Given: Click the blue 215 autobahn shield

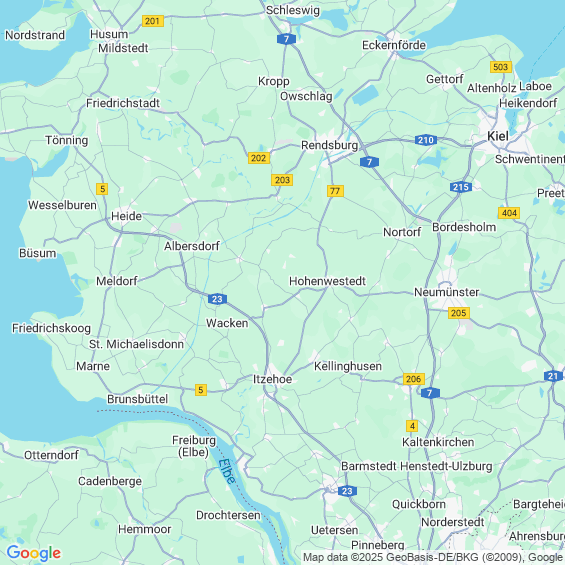Looking at the screenshot, I should [x=461, y=187].
